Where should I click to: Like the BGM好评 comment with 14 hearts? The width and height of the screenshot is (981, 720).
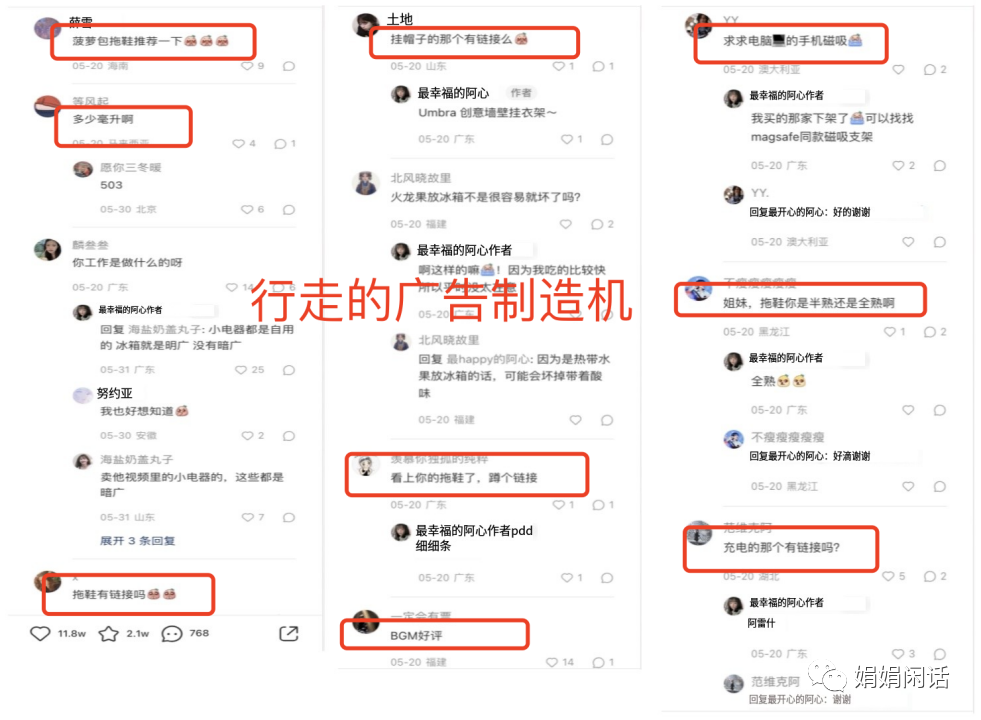pos(552,662)
